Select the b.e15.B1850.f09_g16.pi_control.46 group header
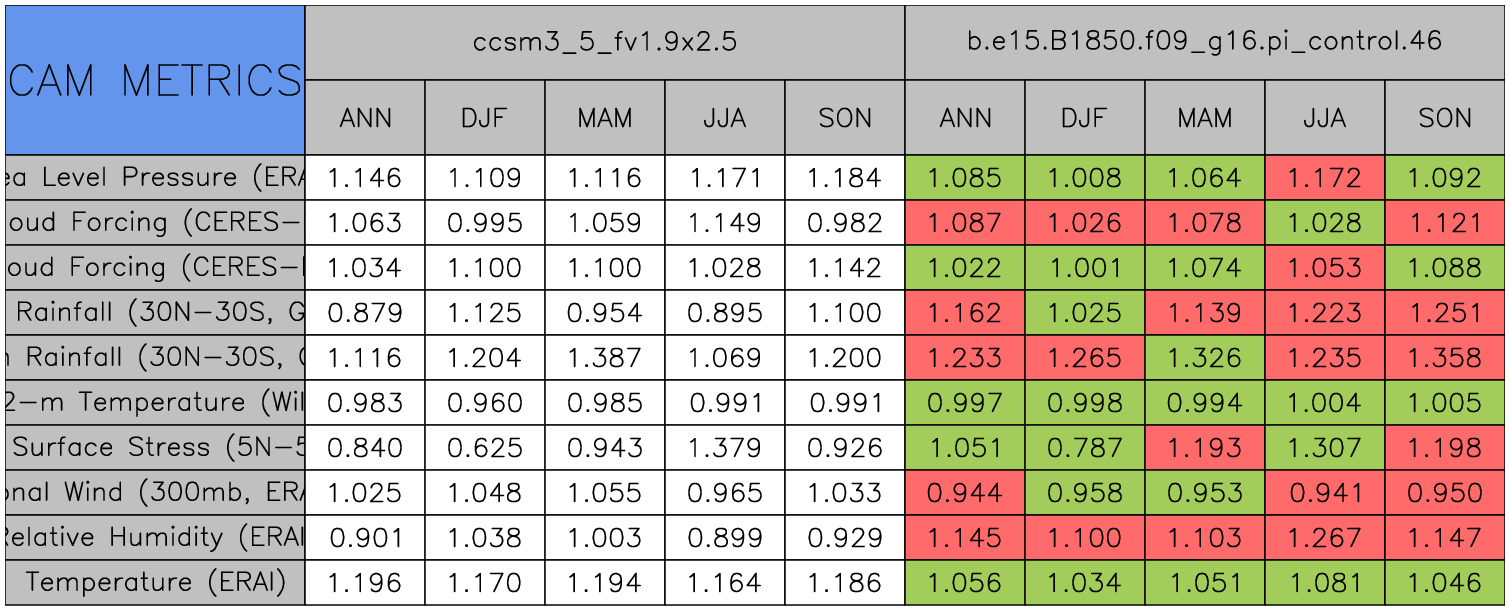 (1204, 42)
